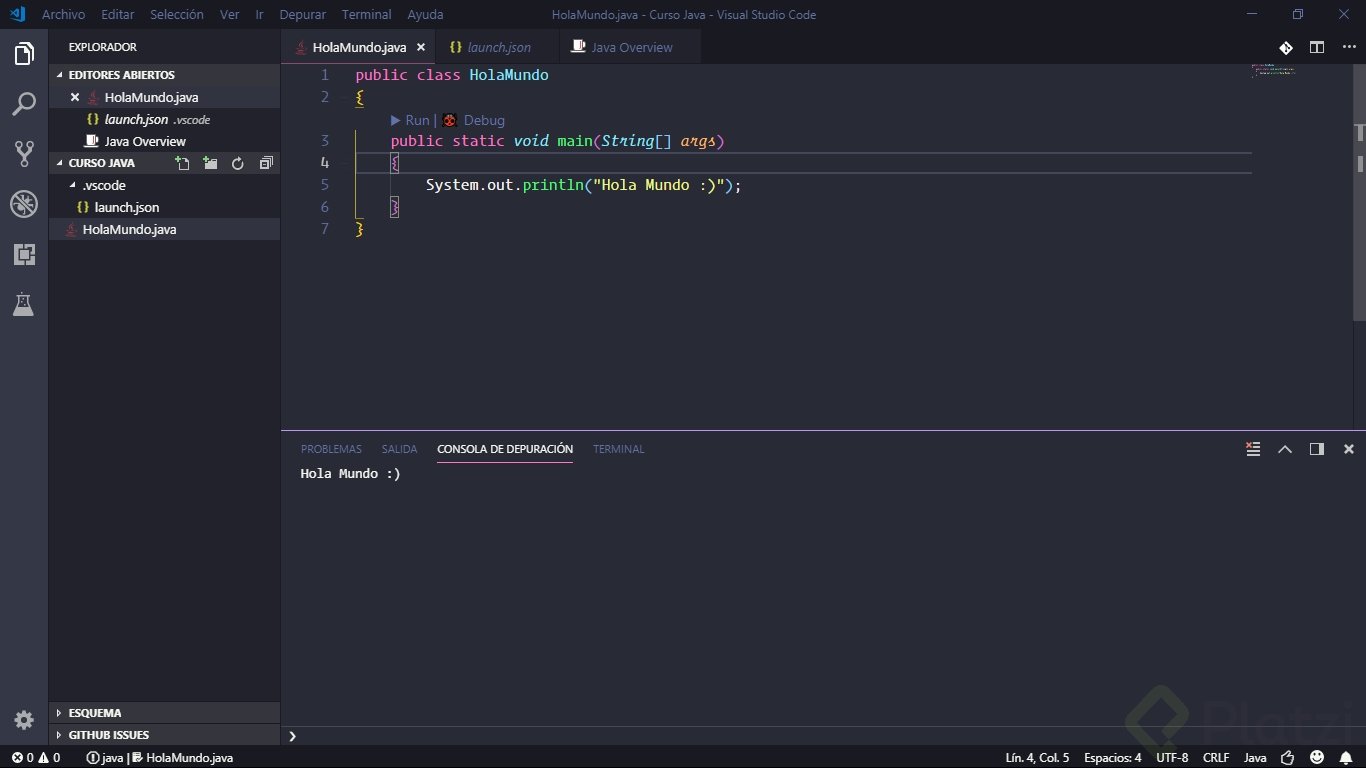Open the Extensions view

[24, 254]
